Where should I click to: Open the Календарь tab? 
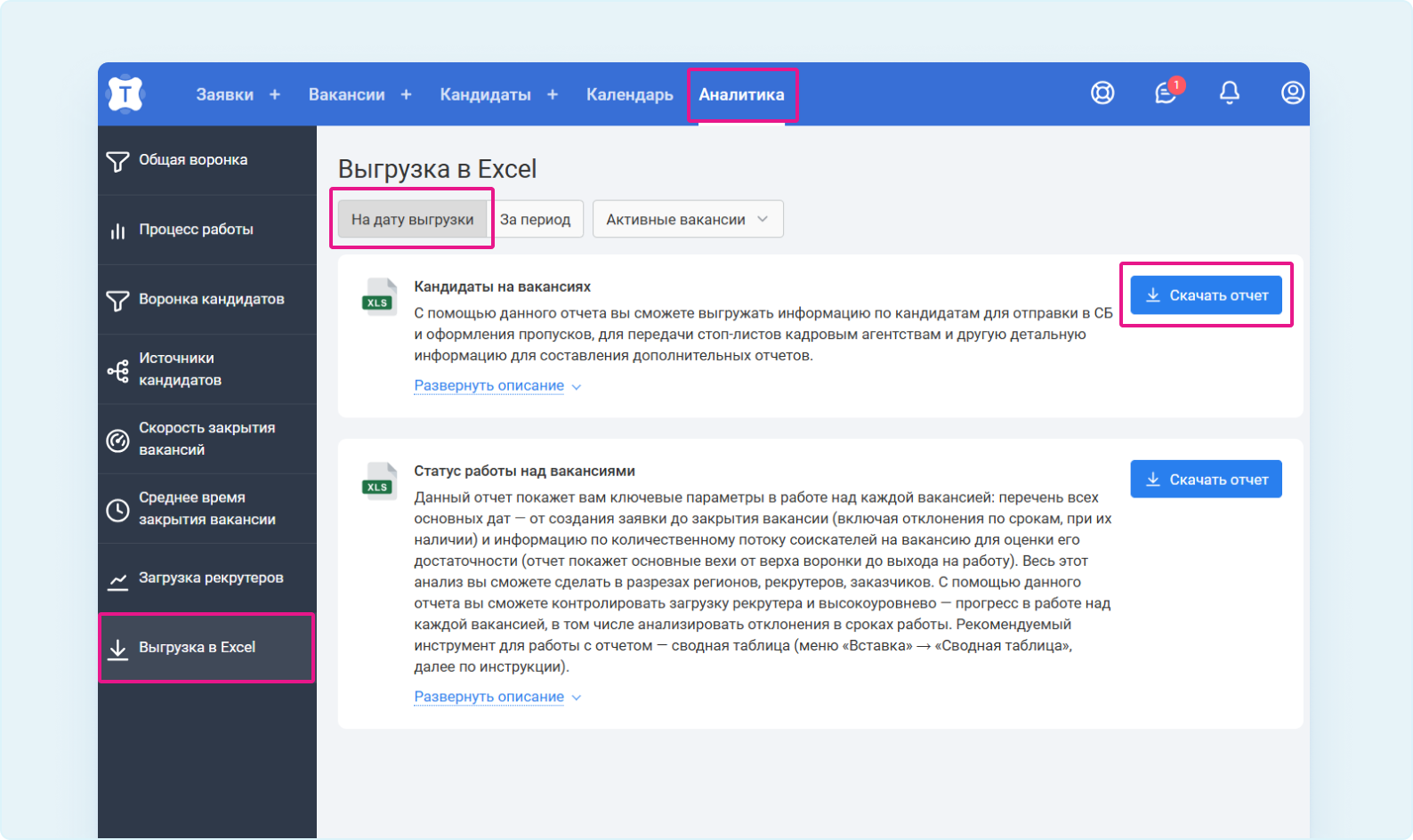click(629, 94)
